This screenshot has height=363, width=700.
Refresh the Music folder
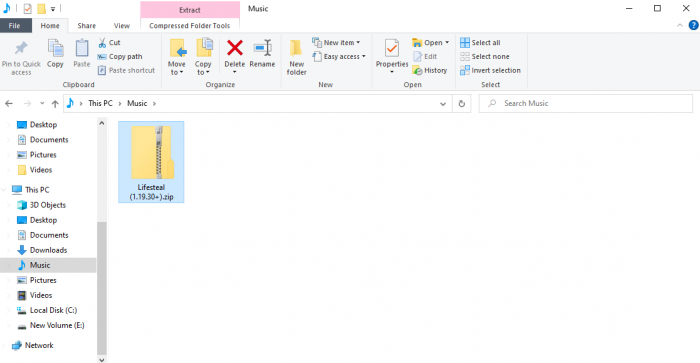click(462, 104)
